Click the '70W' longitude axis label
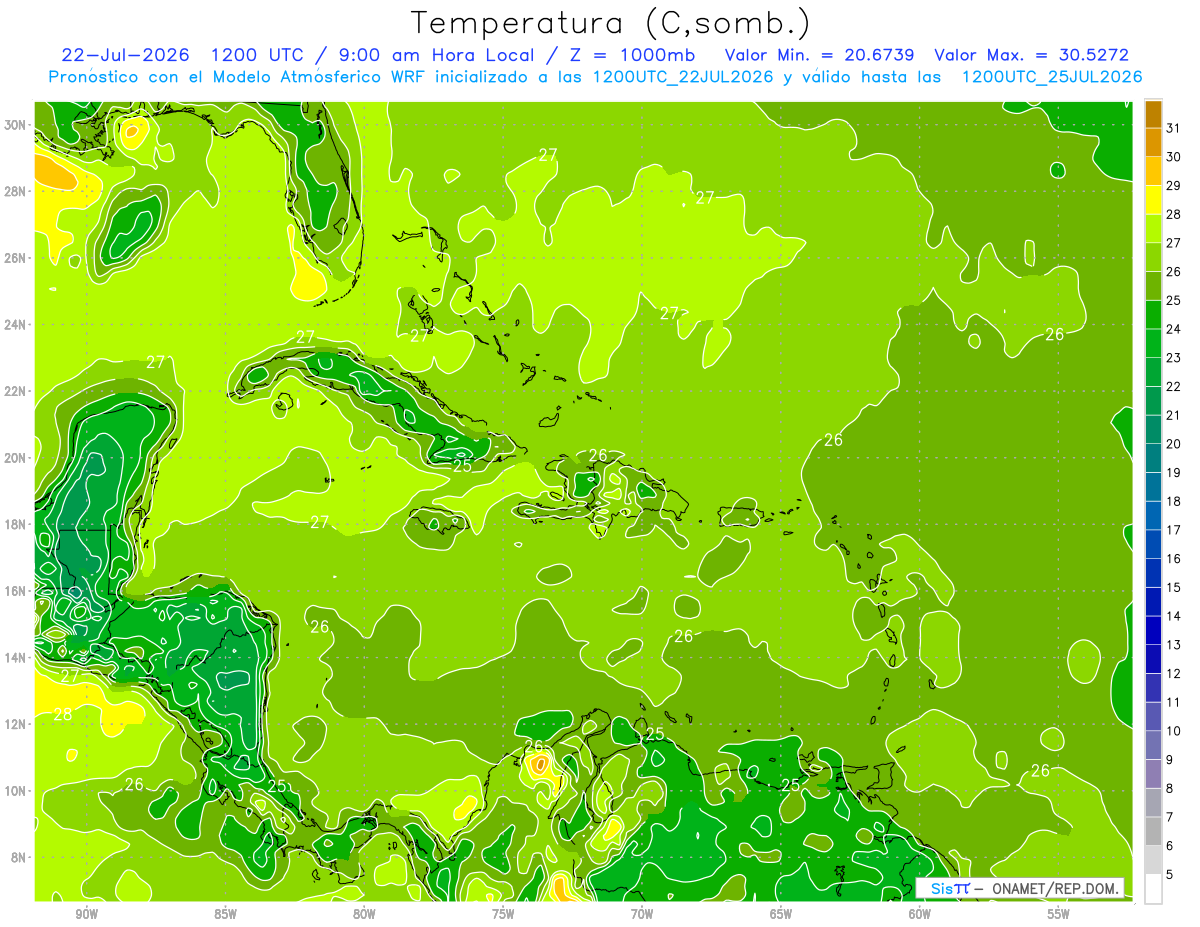Viewport: 1200px width, 927px height. 642,914
